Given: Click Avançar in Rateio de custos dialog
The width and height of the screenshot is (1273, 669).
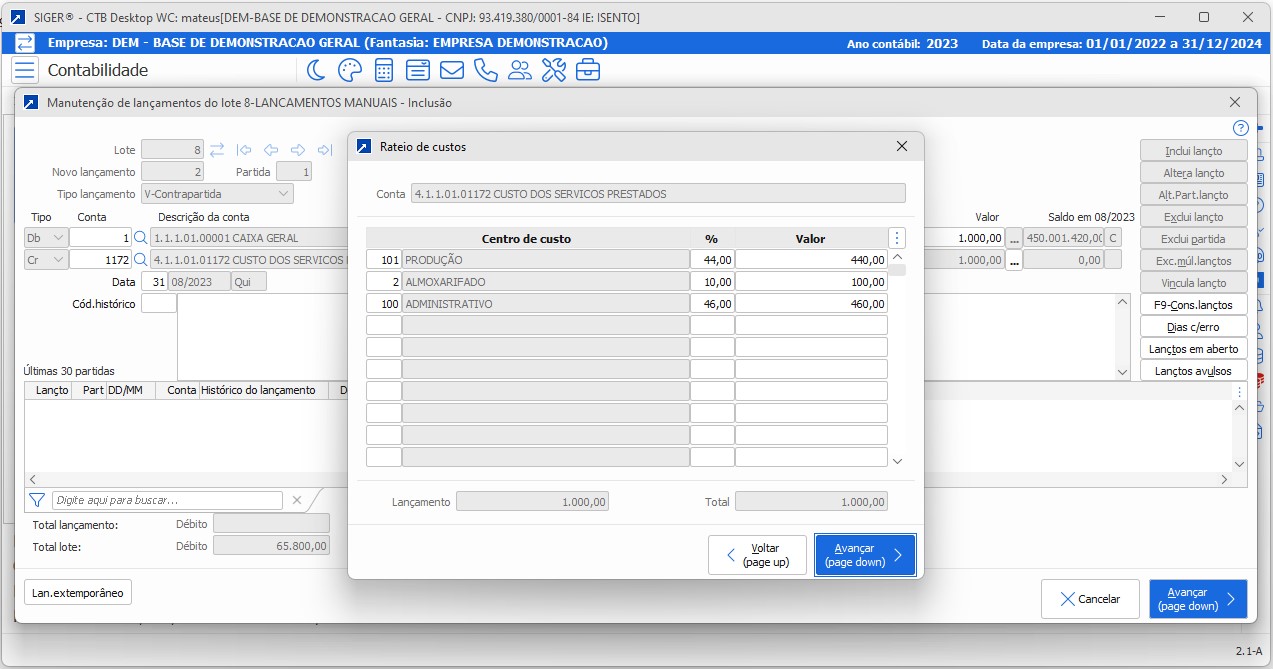Looking at the screenshot, I should tap(865, 555).
